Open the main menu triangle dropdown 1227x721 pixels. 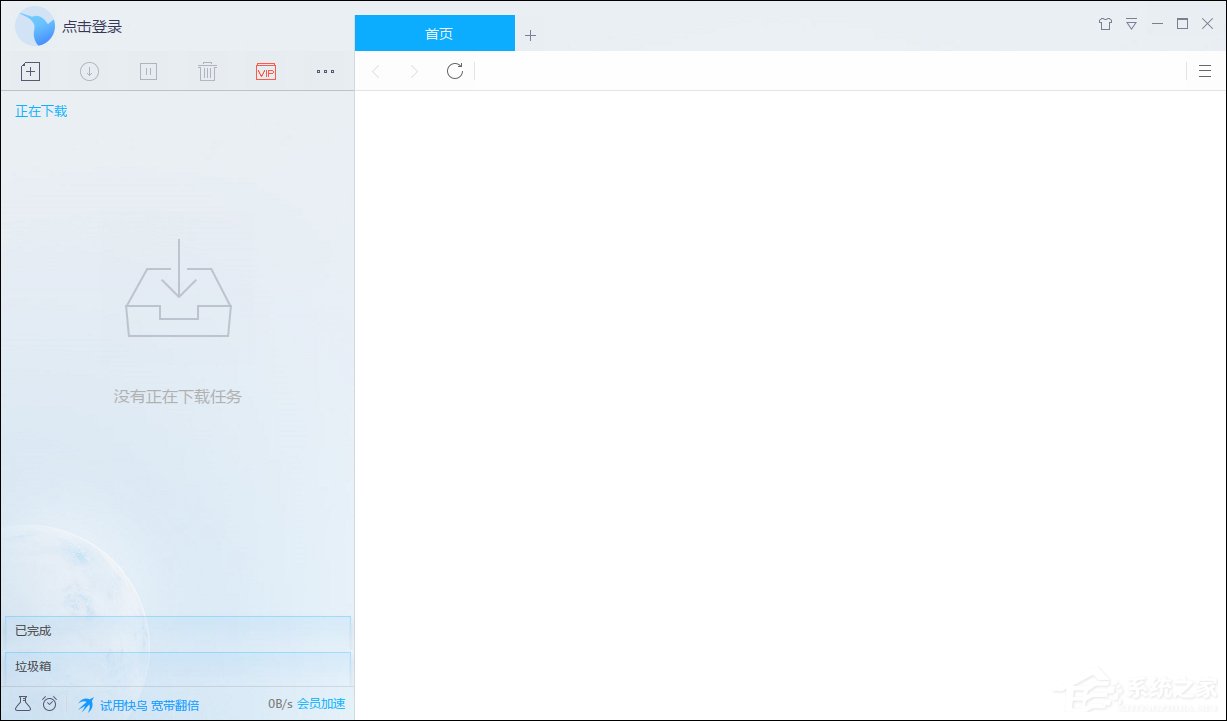point(1132,24)
